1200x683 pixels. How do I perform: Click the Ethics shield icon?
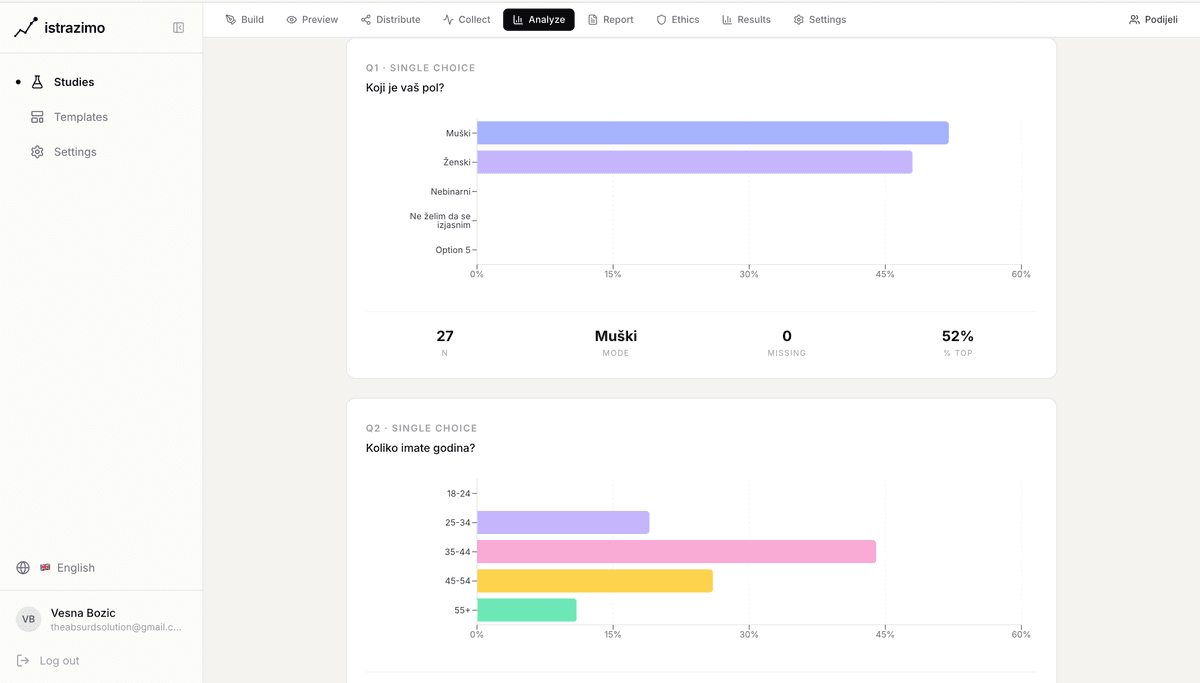click(661, 20)
